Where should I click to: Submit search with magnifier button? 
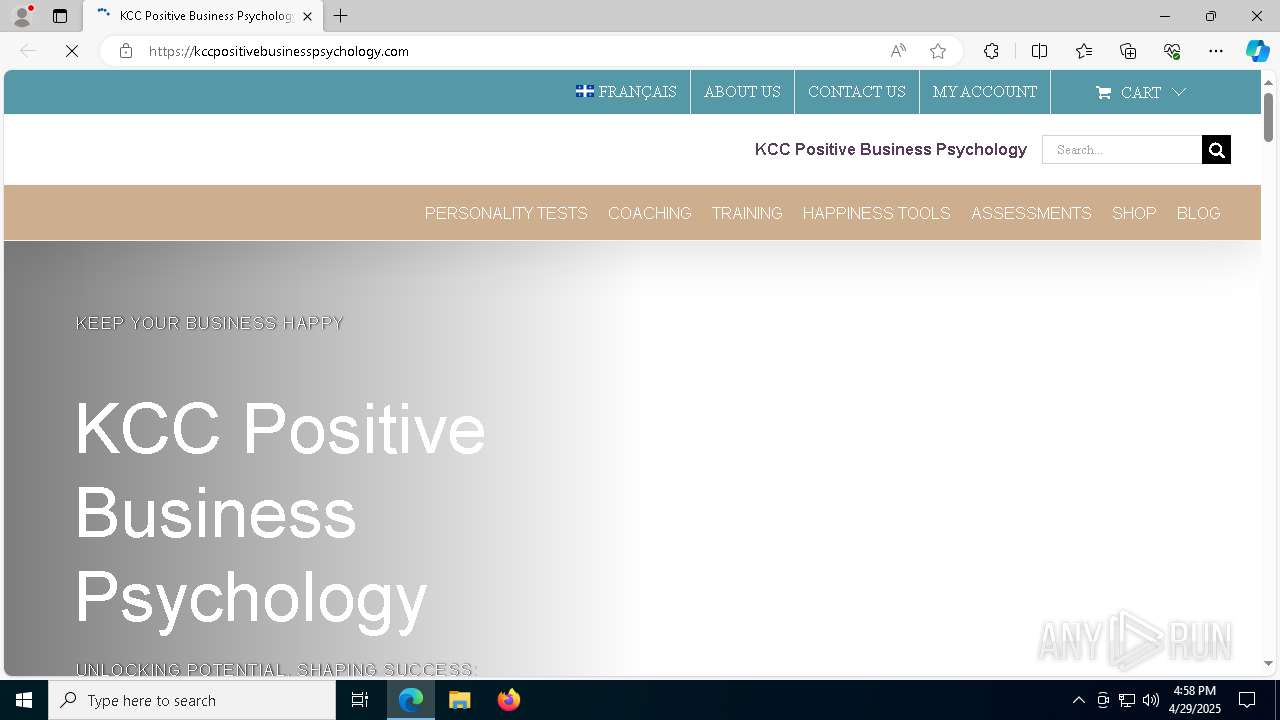[1216, 150]
